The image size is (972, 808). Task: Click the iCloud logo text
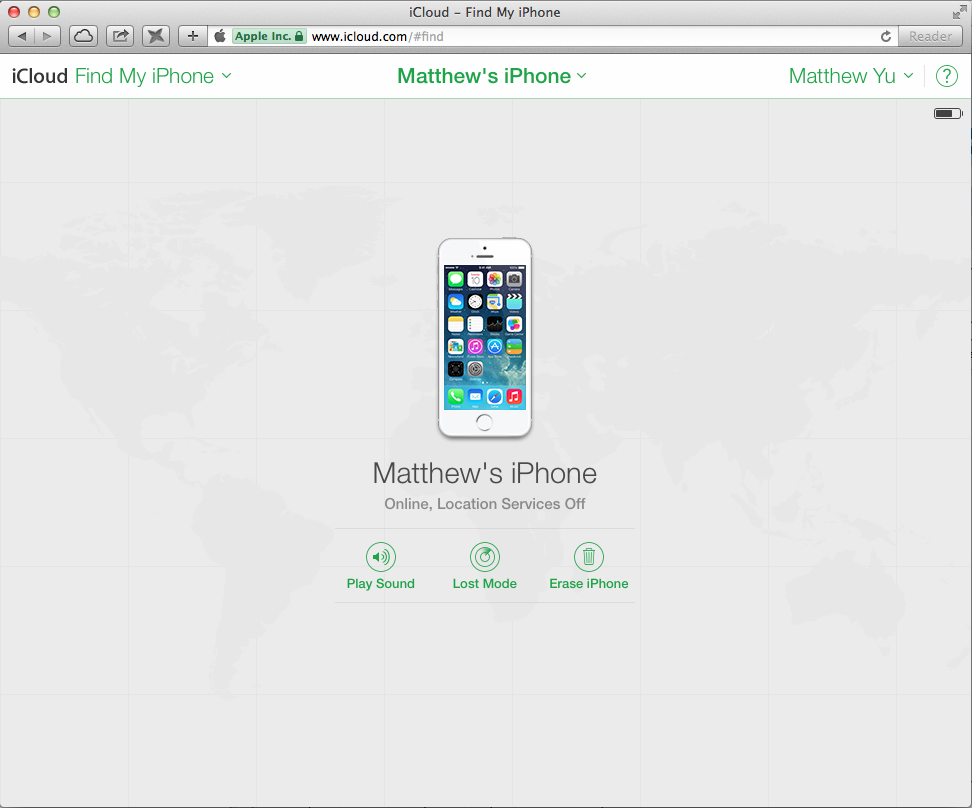click(40, 76)
